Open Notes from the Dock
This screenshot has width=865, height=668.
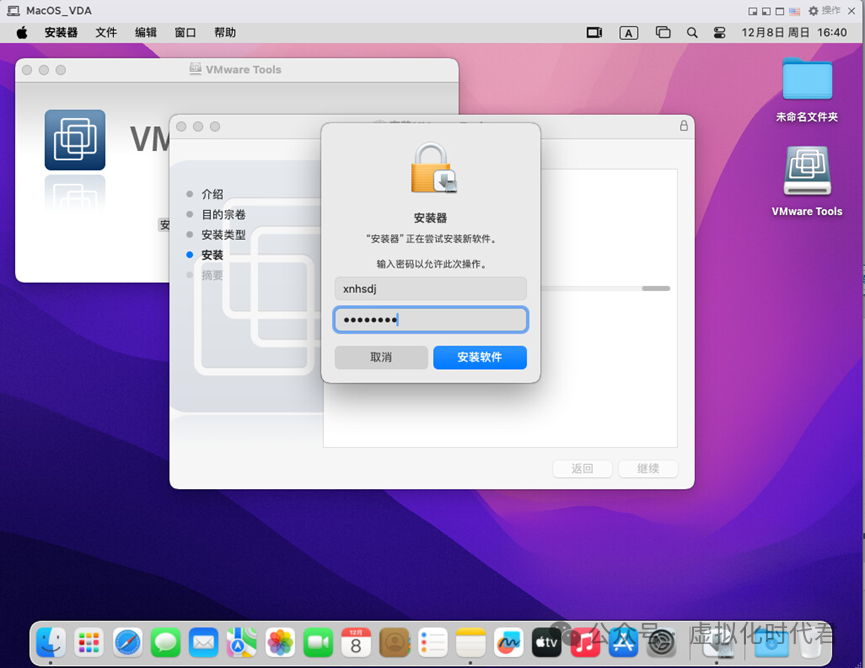click(471, 642)
